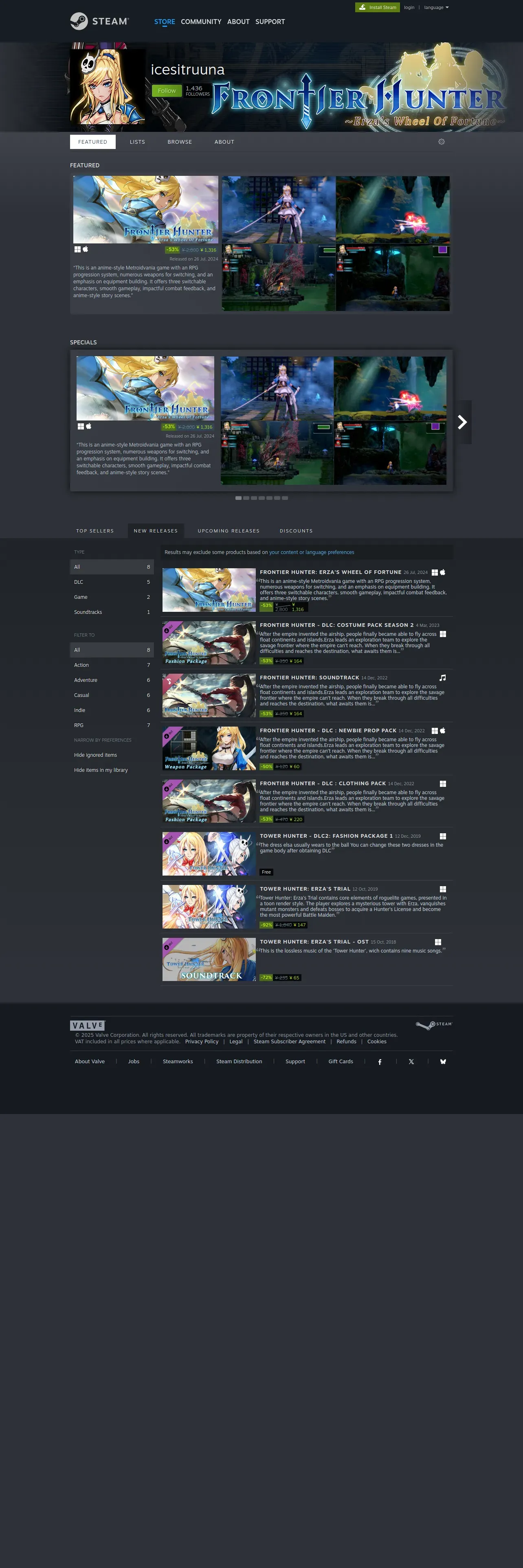
Task: Open the SUPPORT menu
Action: [x=270, y=21]
